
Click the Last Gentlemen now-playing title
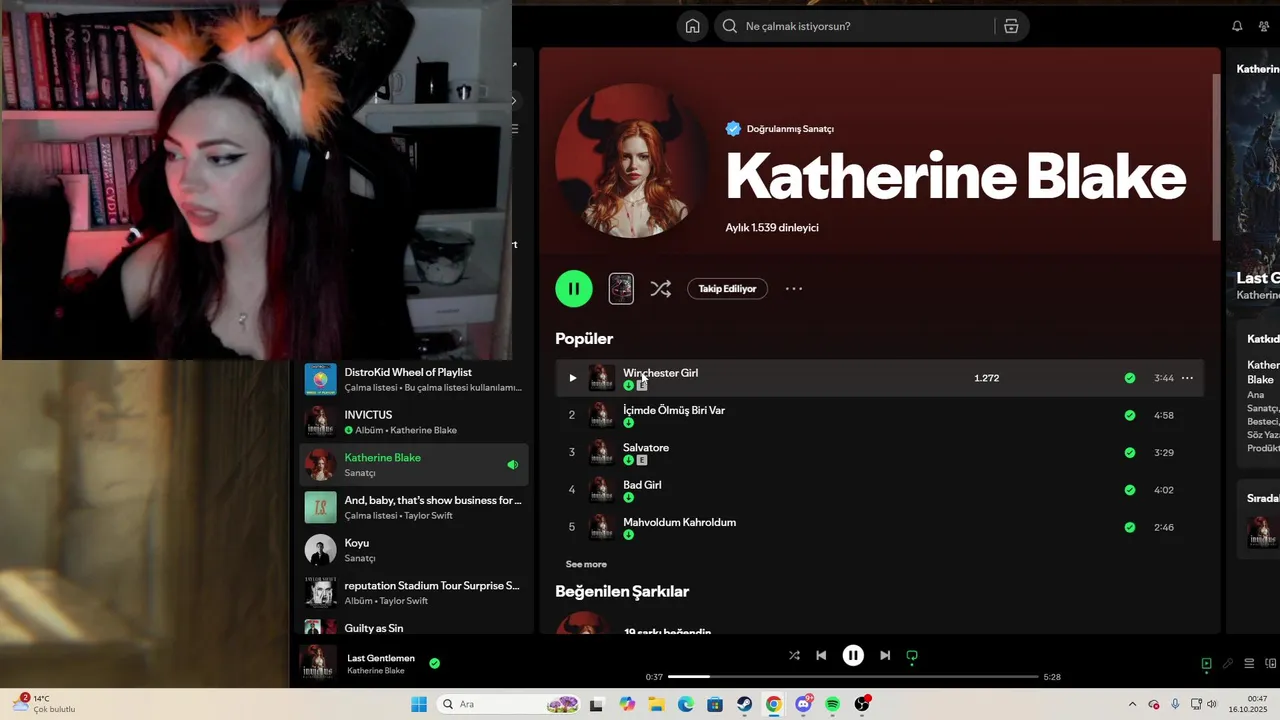coord(381,658)
